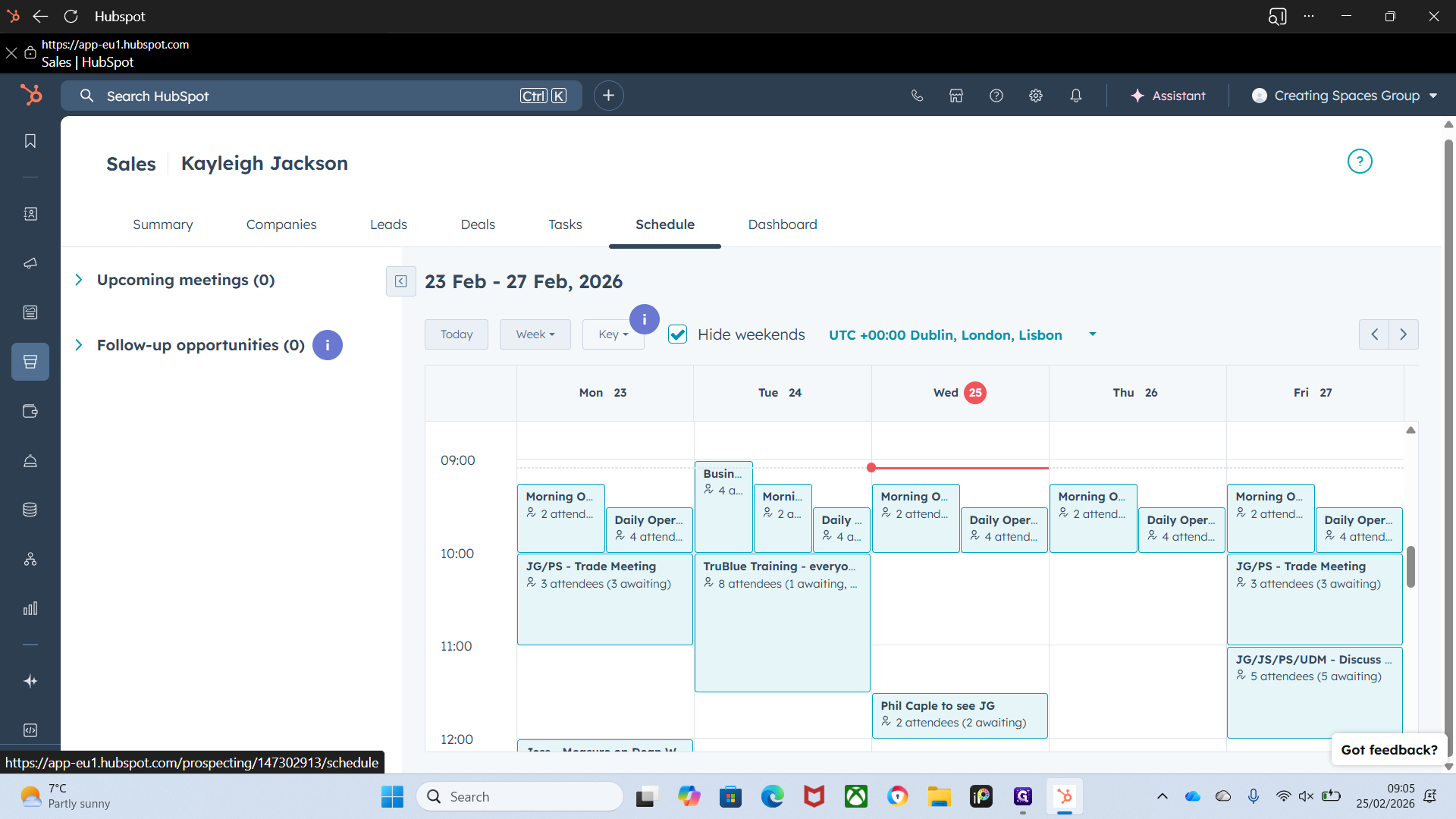Open the taskbar weather widget

(x=65, y=796)
